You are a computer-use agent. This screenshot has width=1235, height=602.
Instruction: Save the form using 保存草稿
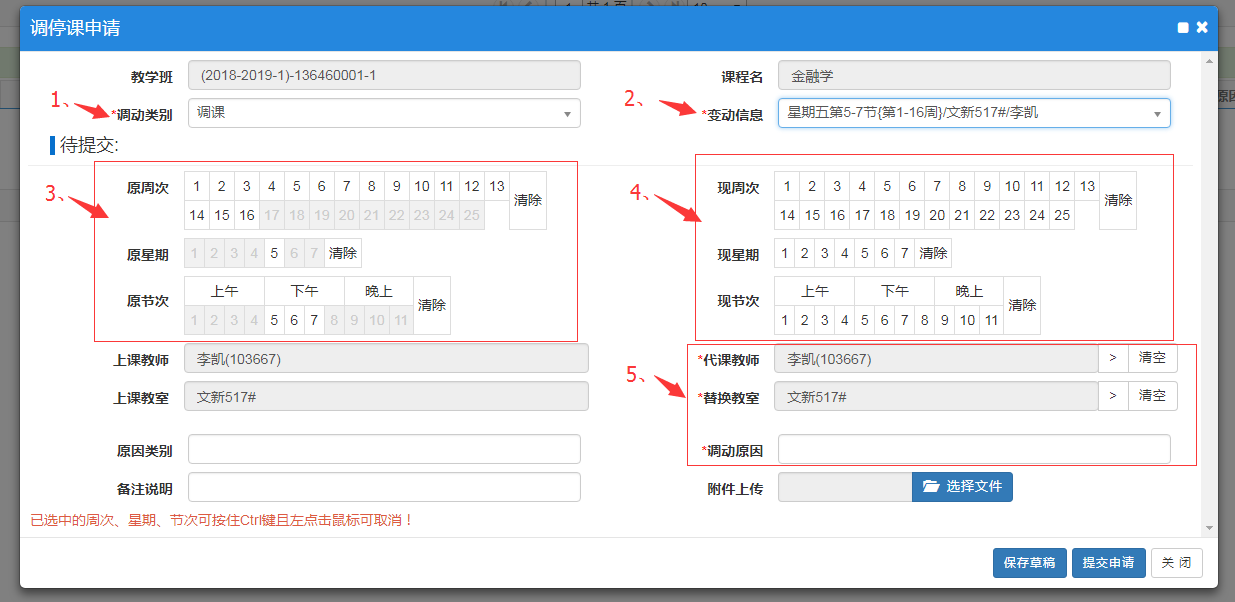(x=1029, y=563)
